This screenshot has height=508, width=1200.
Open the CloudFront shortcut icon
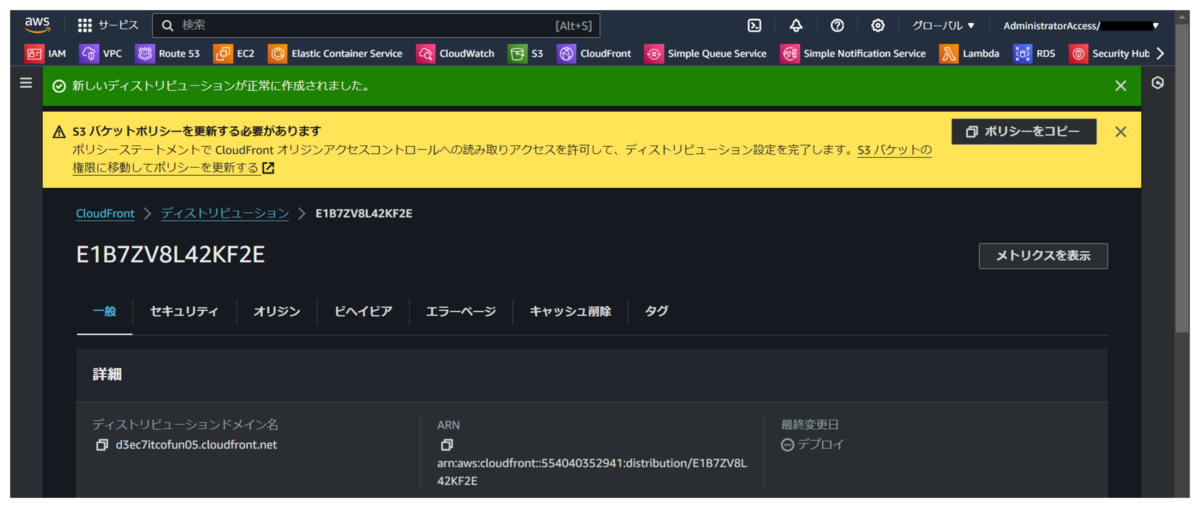pyautogui.click(x=566, y=54)
